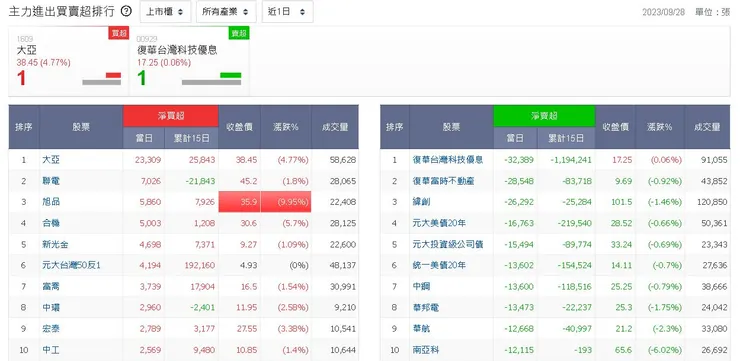740x361 pixels.
Task: Open stock link 中鋼
Action: 421,286
